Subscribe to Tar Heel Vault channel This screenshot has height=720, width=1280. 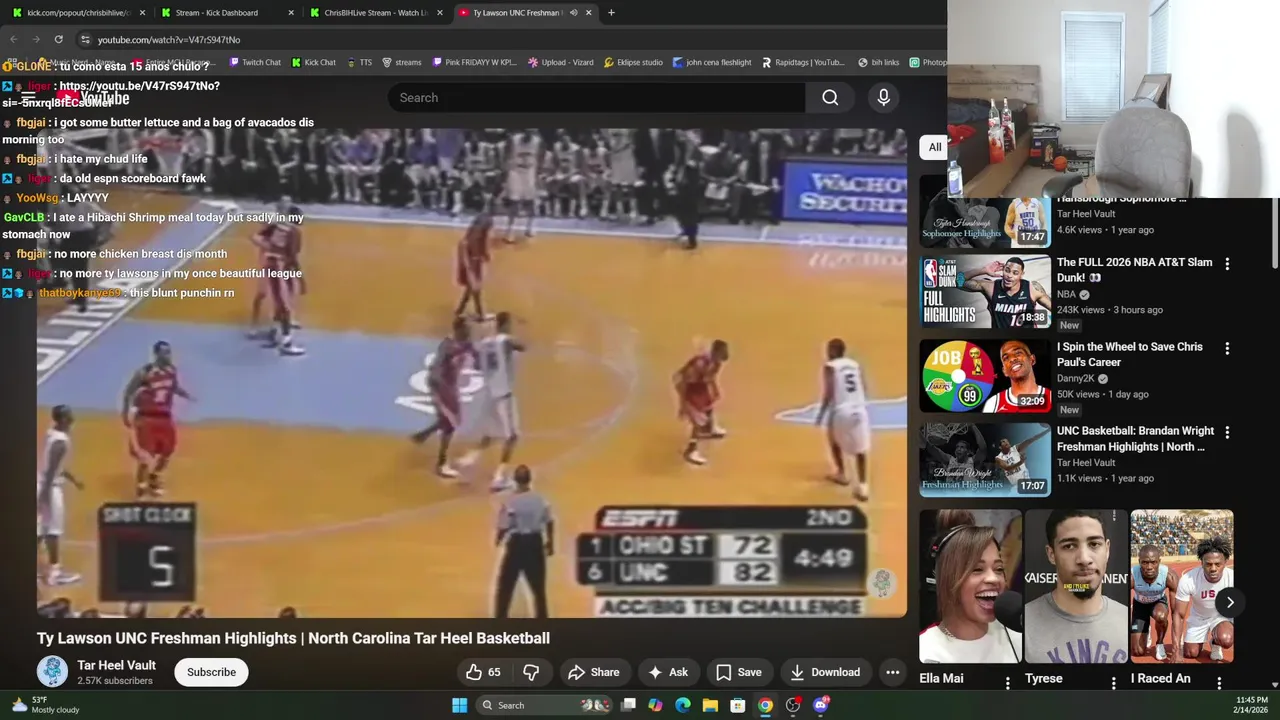(211, 672)
